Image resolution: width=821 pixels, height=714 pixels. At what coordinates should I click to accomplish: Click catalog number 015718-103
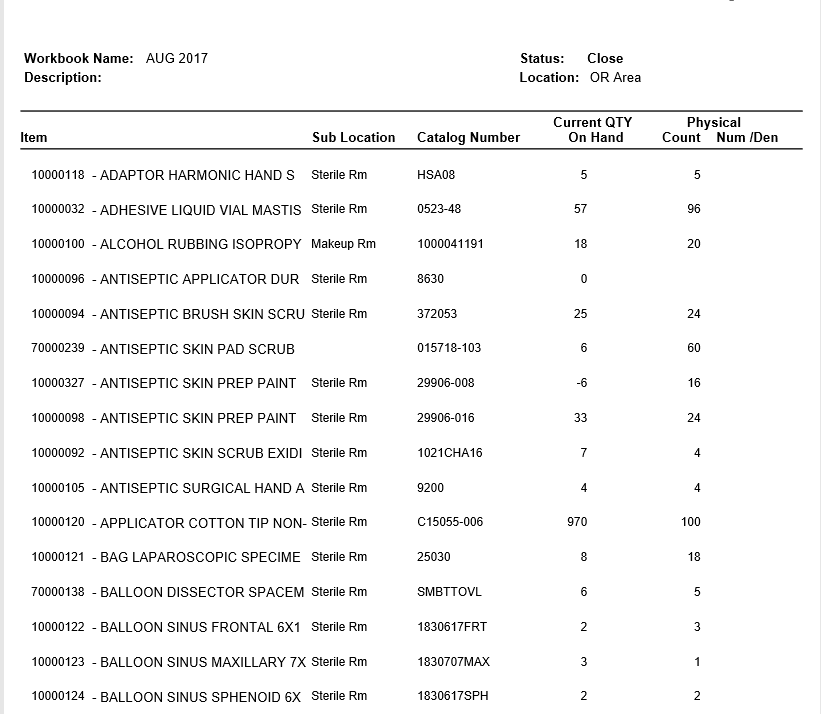tap(449, 348)
